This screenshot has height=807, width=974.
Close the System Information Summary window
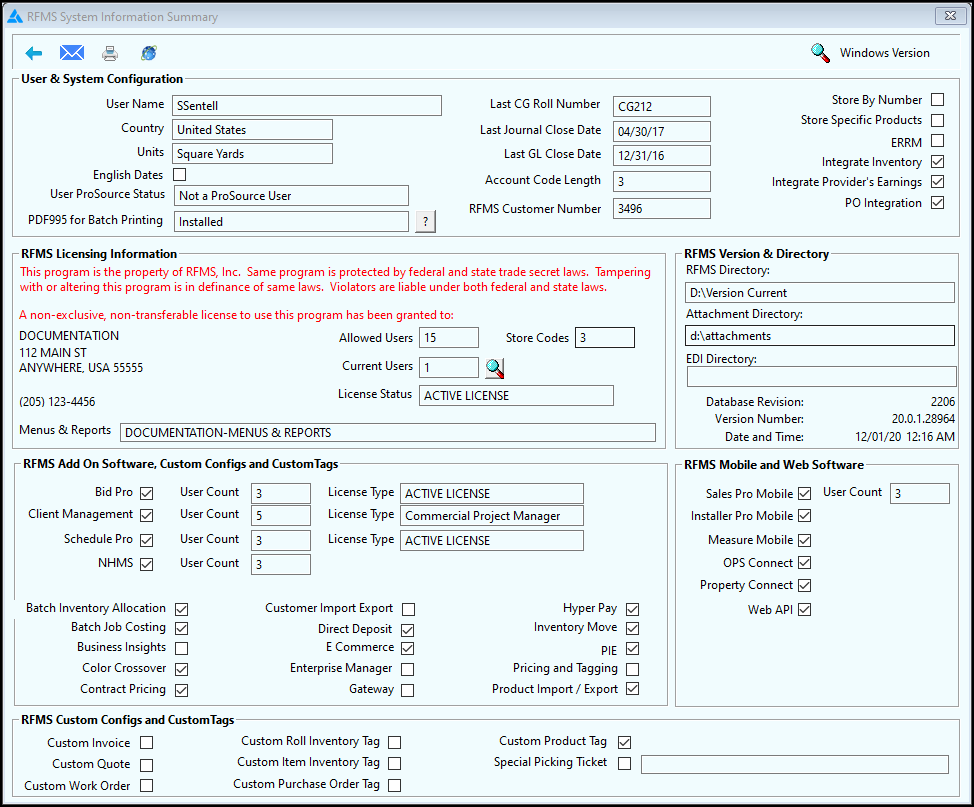coord(950,16)
